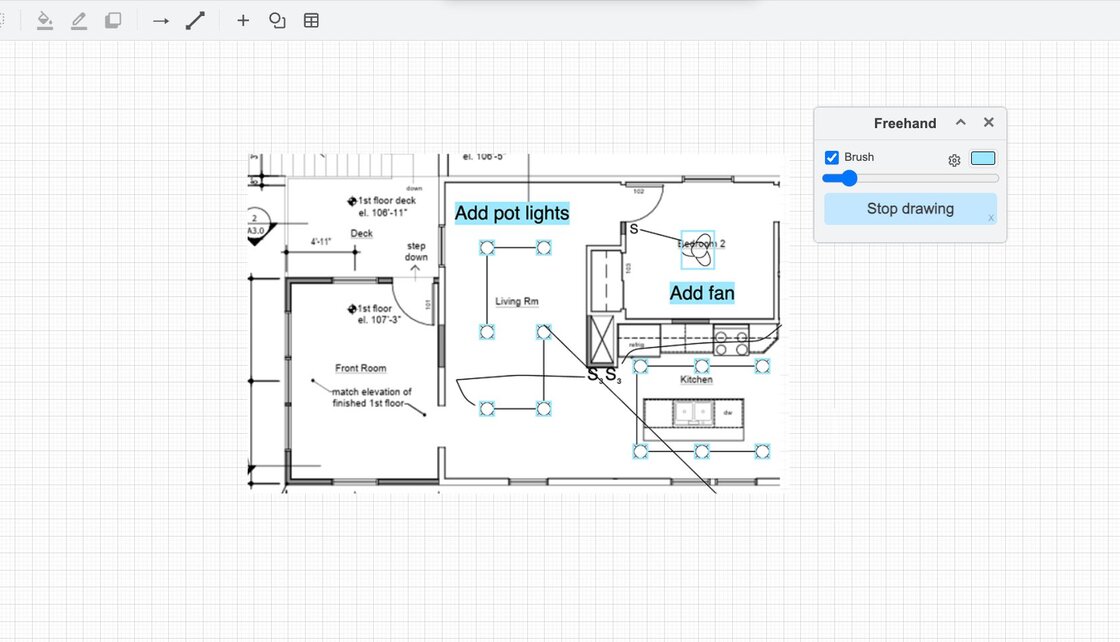Click the 'Add fan' label
1120x642 pixels.
702,293
